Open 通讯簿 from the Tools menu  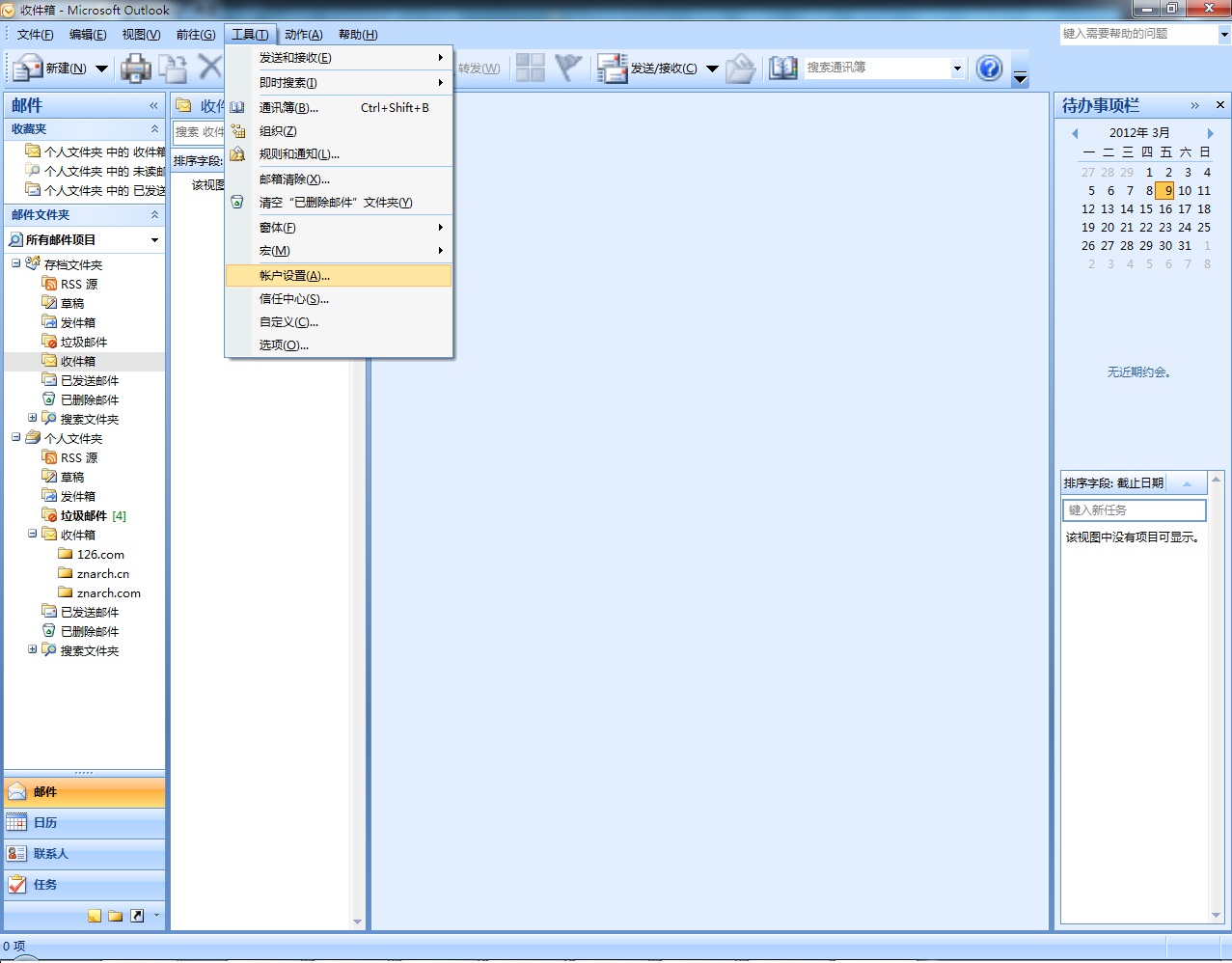point(339,108)
